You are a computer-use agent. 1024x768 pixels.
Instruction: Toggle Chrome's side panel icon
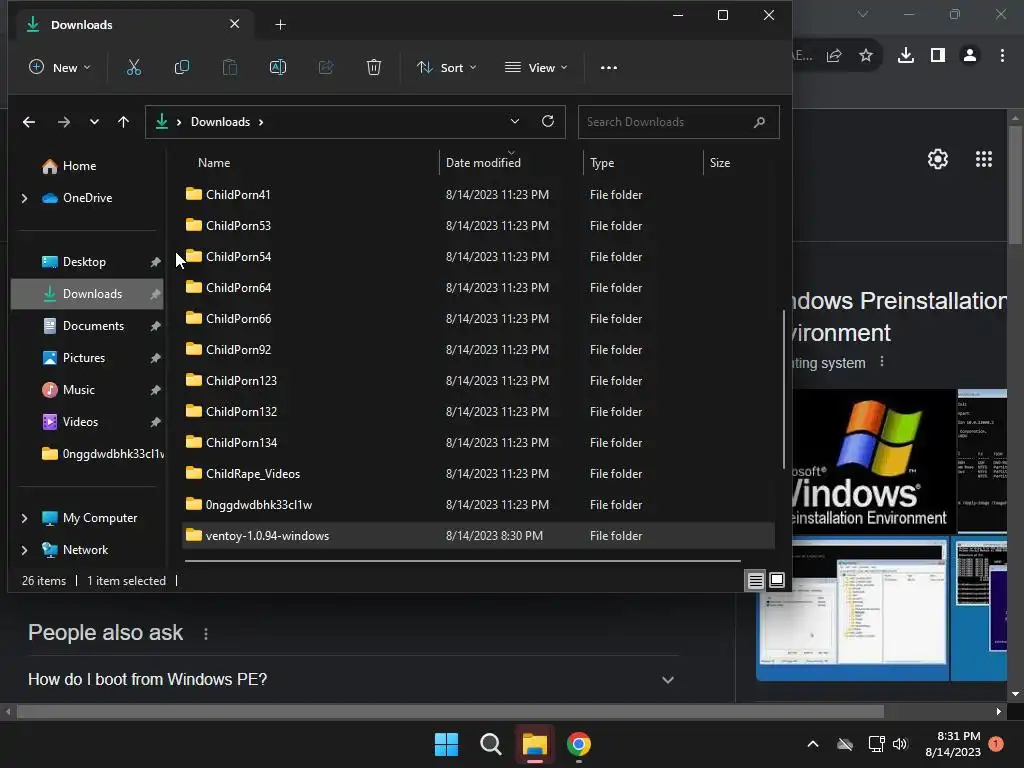pyautogui.click(x=938, y=56)
